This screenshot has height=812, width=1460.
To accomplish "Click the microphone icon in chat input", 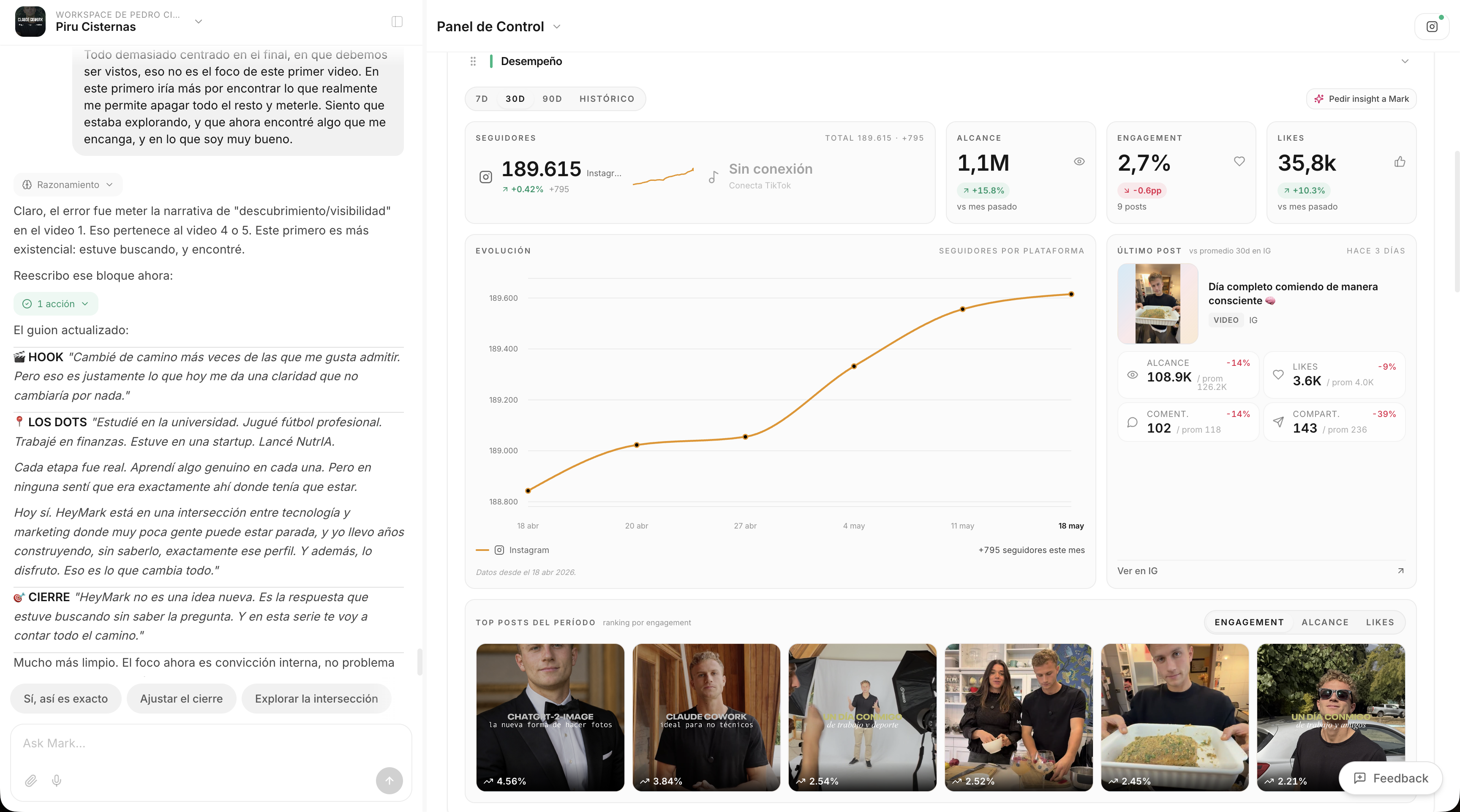I will click(x=57, y=781).
